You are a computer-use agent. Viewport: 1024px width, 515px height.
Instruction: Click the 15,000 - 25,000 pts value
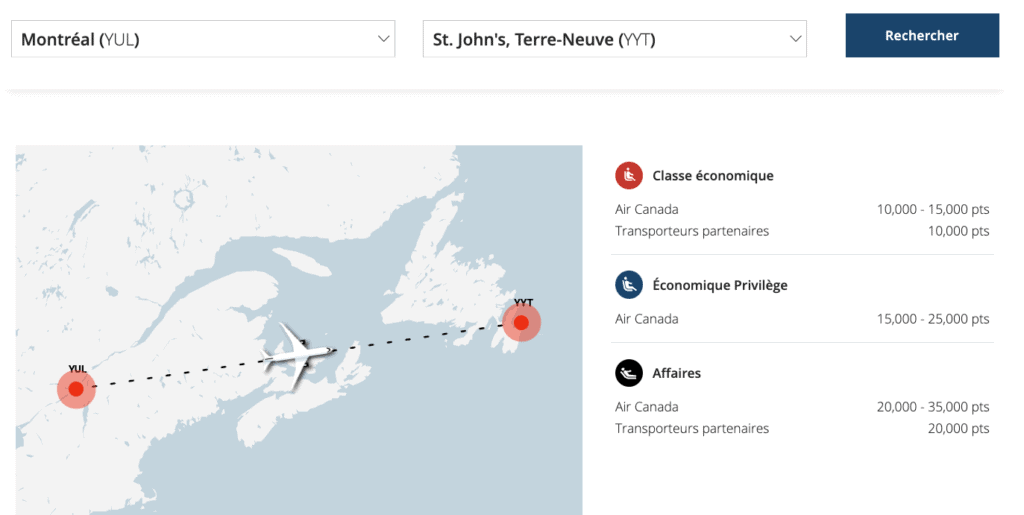[x=932, y=319]
